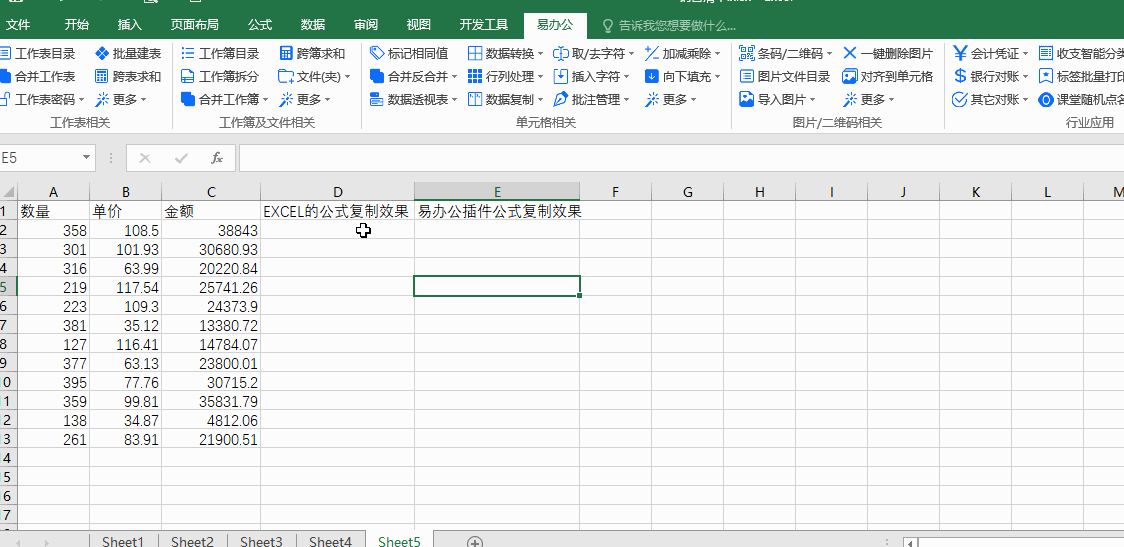Click 课堂随机点名 icon
The height and width of the screenshot is (547, 1124).
[1046, 99]
